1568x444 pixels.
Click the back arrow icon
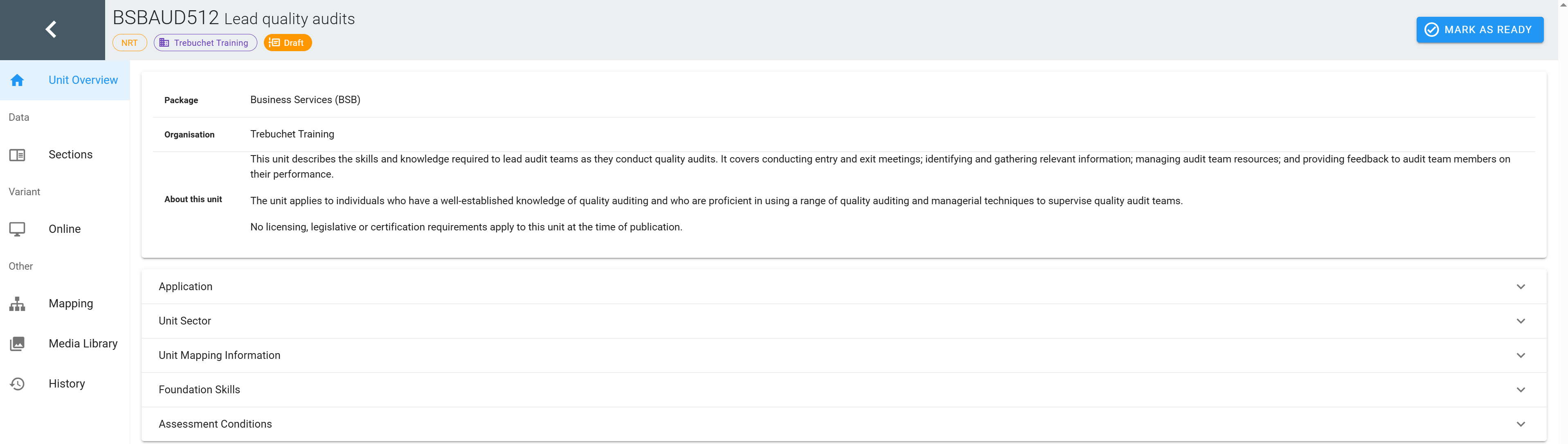pos(51,29)
